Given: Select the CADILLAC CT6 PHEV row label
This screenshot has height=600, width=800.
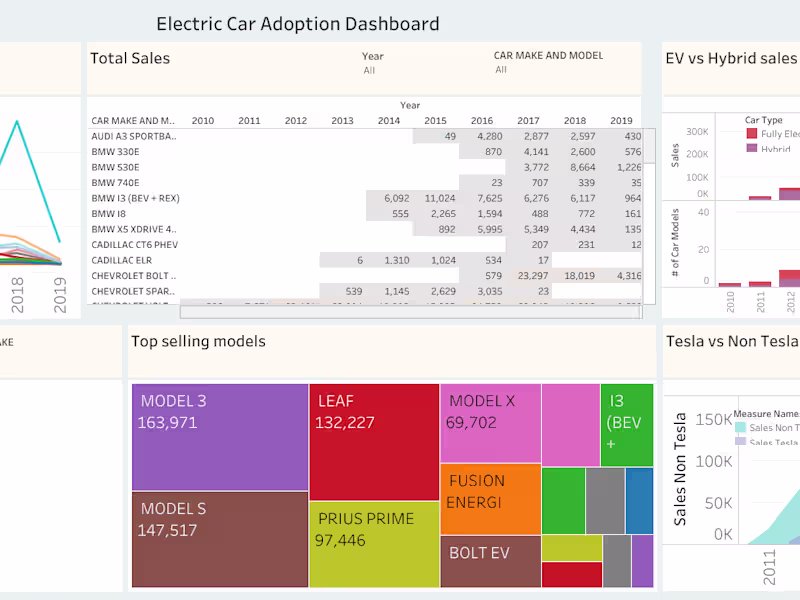Looking at the screenshot, I should tap(135, 245).
